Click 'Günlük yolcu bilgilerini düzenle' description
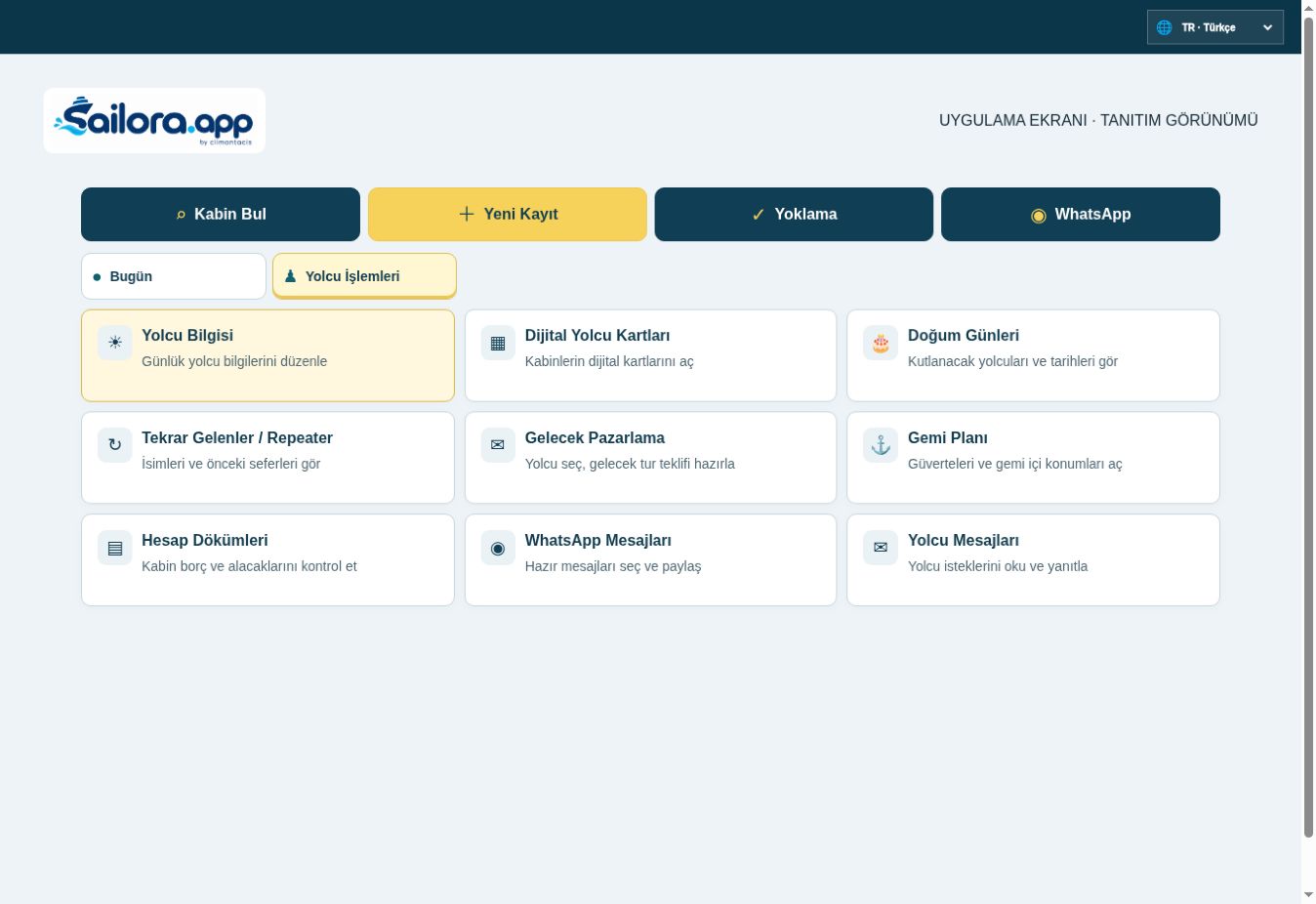Viewport: 1316px width, 904px height. pos(234,361)
